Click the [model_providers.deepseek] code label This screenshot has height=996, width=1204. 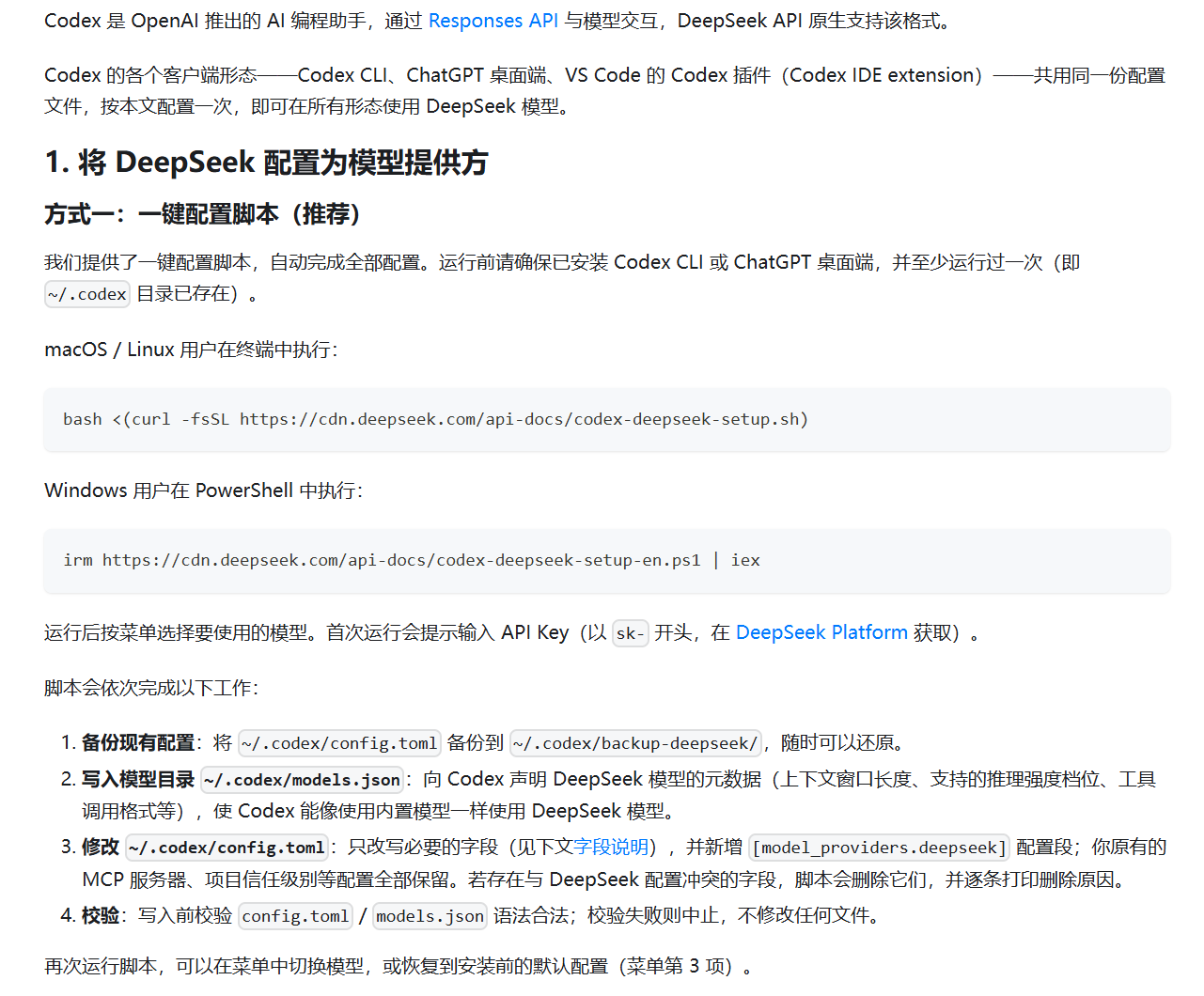point(880,848)
